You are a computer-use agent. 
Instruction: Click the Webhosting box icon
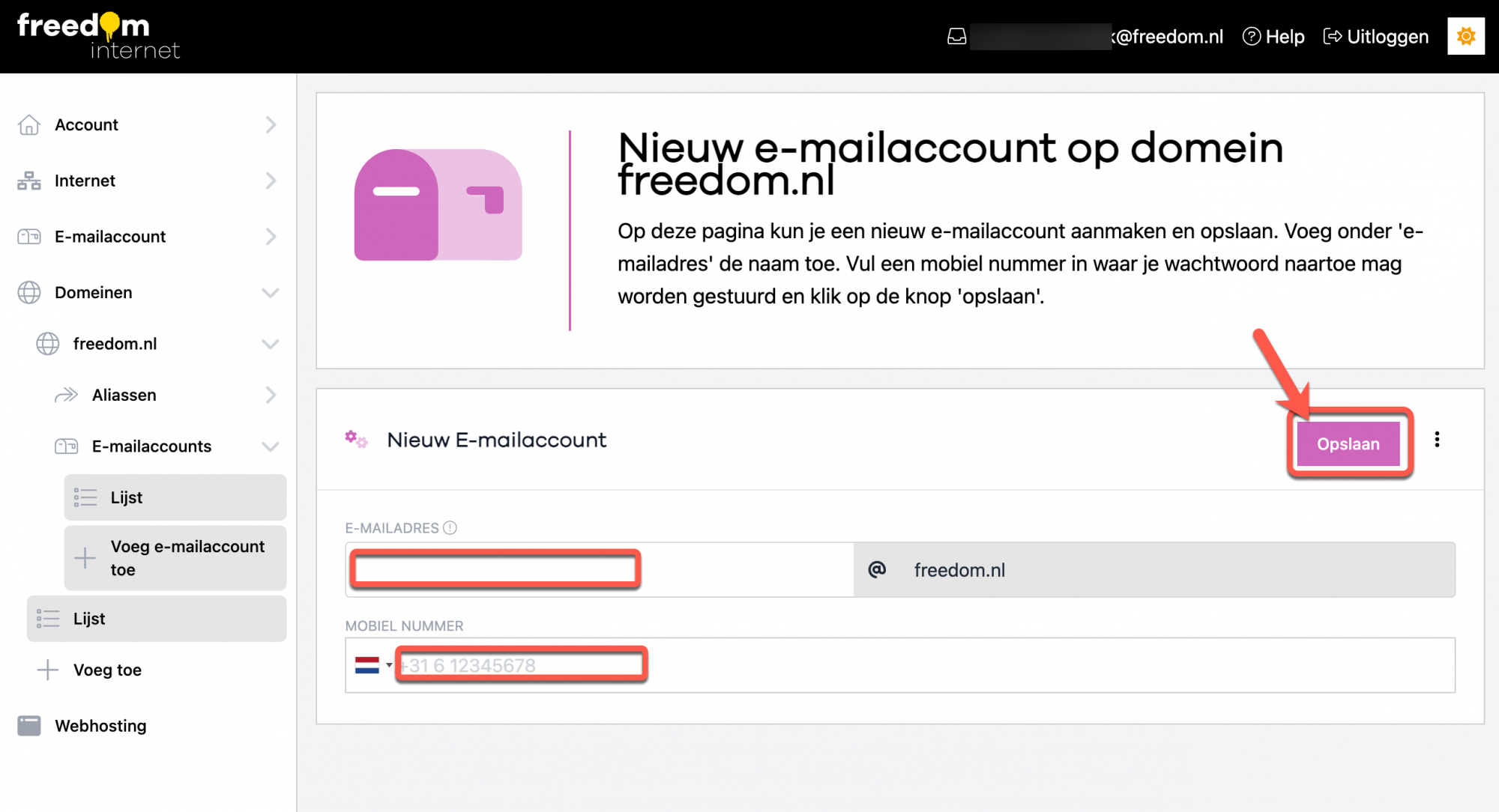point(29,725)
